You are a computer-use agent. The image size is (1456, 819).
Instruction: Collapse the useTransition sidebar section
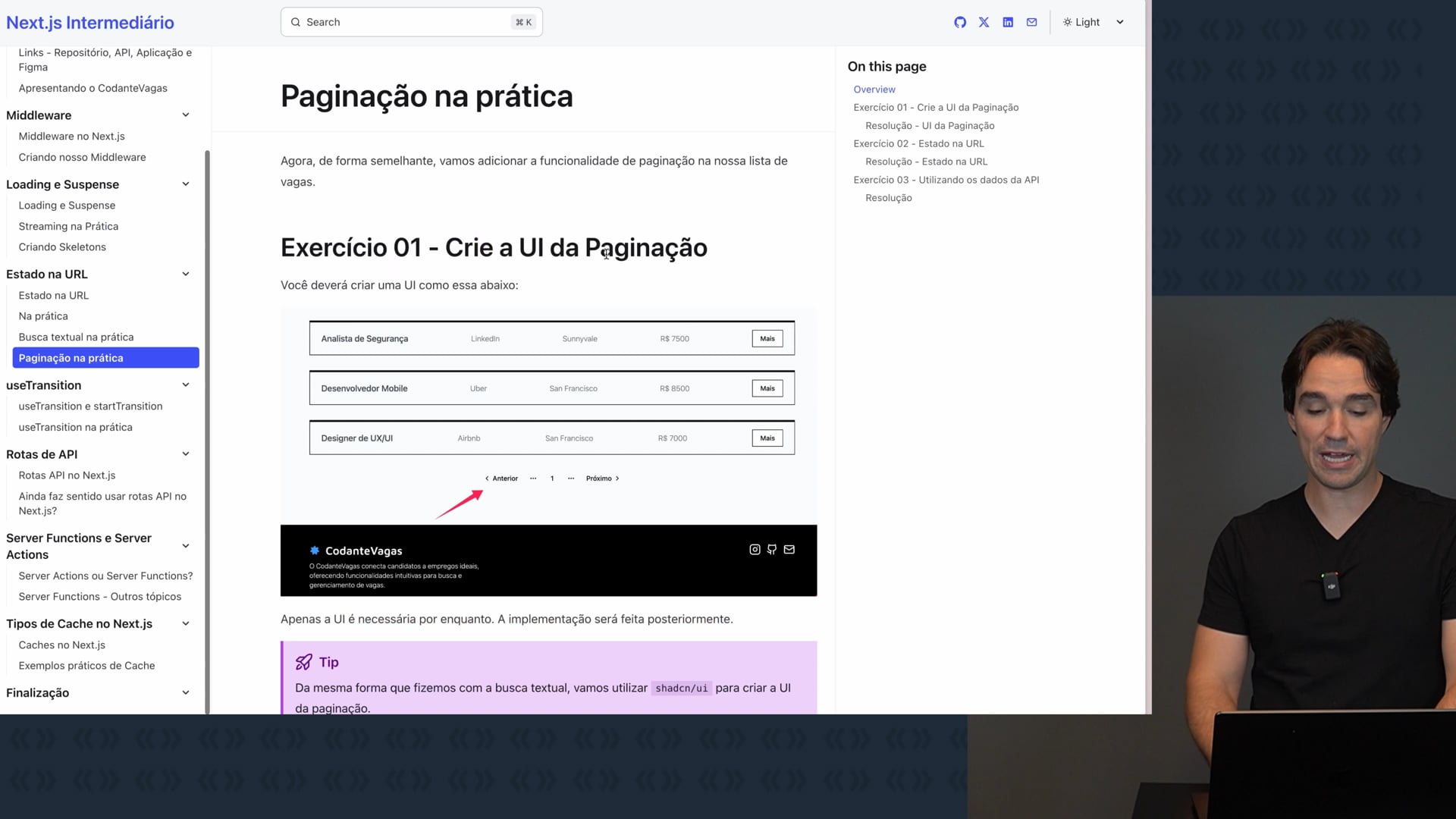coord(186,385)
